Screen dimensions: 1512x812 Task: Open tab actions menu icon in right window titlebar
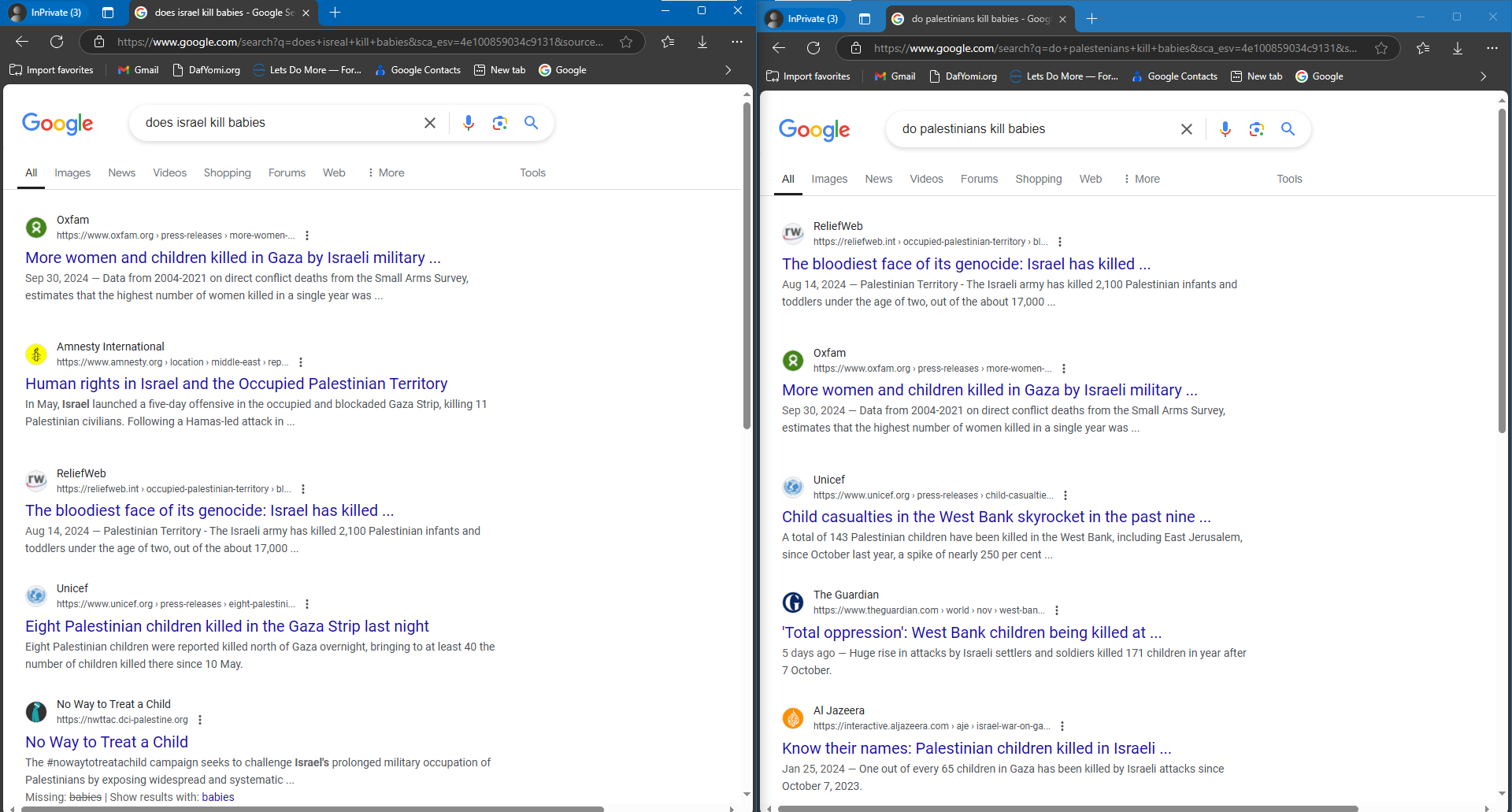coord(865,19)
